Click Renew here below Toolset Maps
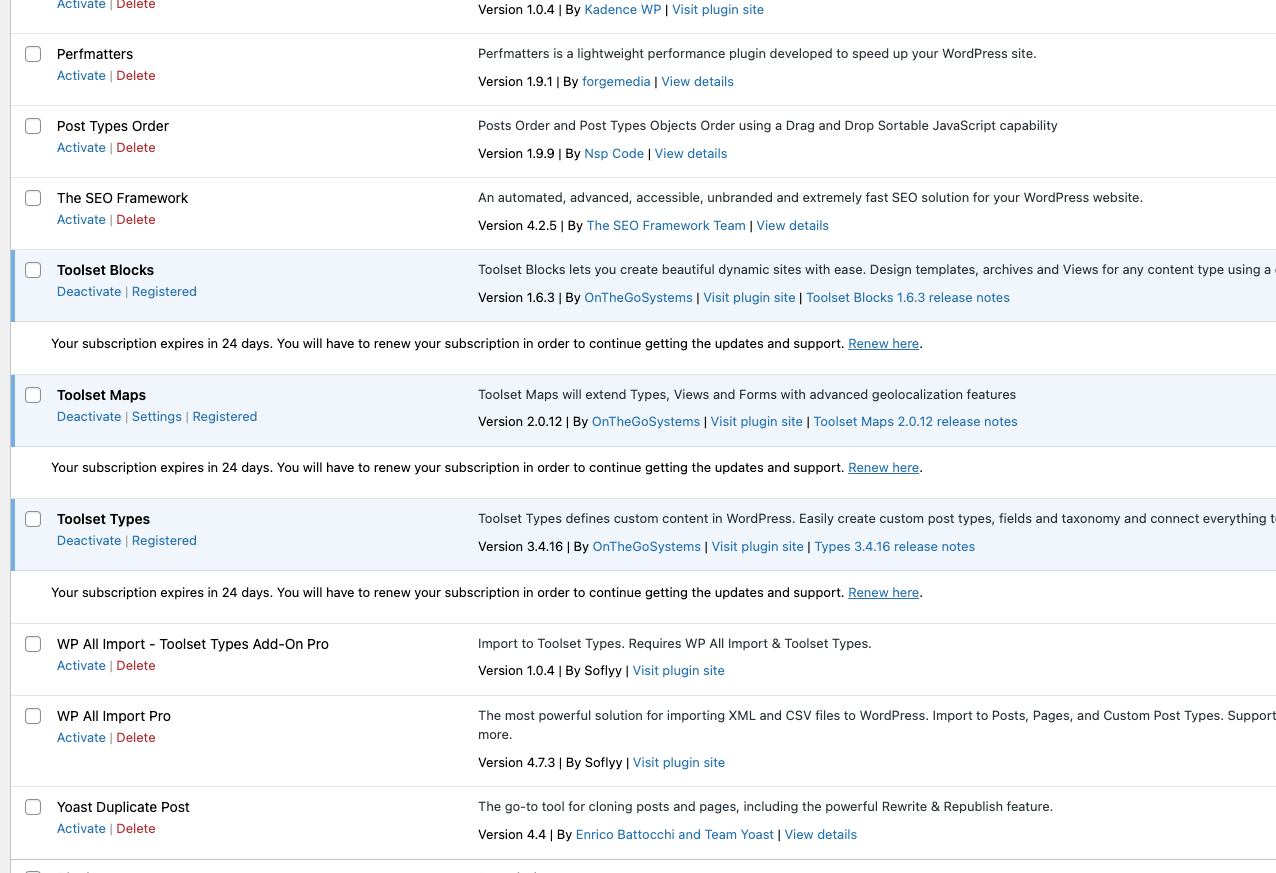Image resolution: width=1276 pixels, height=873 pixels. pos(883,468)
